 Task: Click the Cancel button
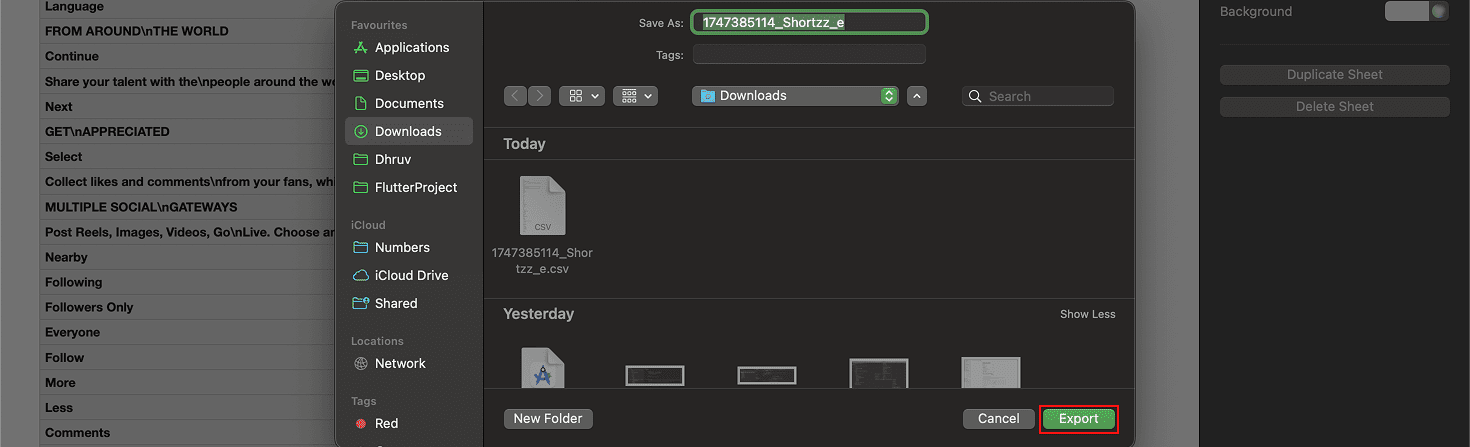[x=998, y=419]
